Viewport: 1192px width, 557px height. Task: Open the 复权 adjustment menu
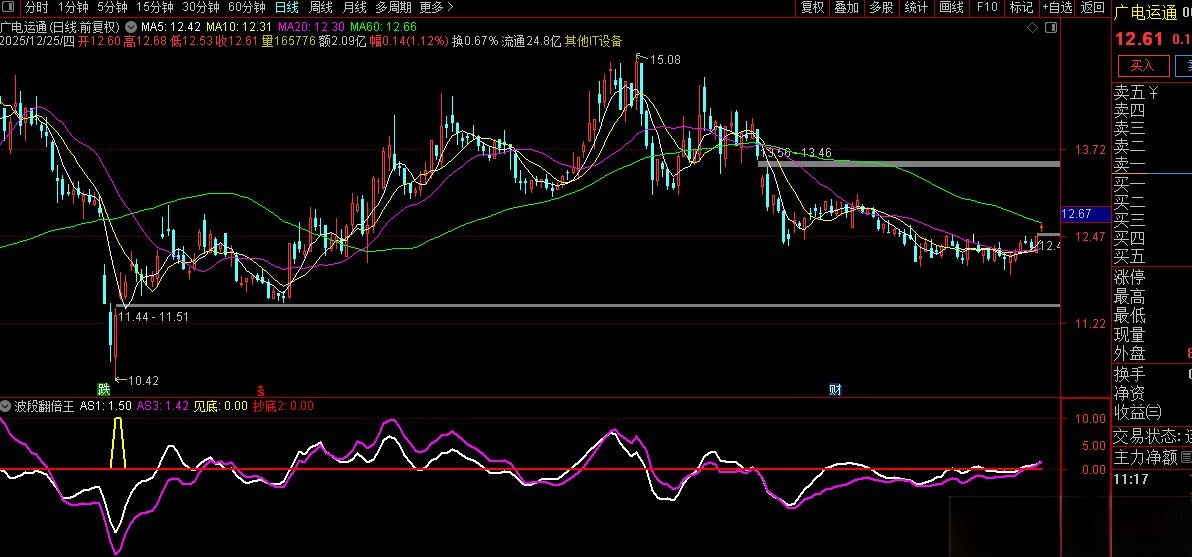(x=813, y=8)
